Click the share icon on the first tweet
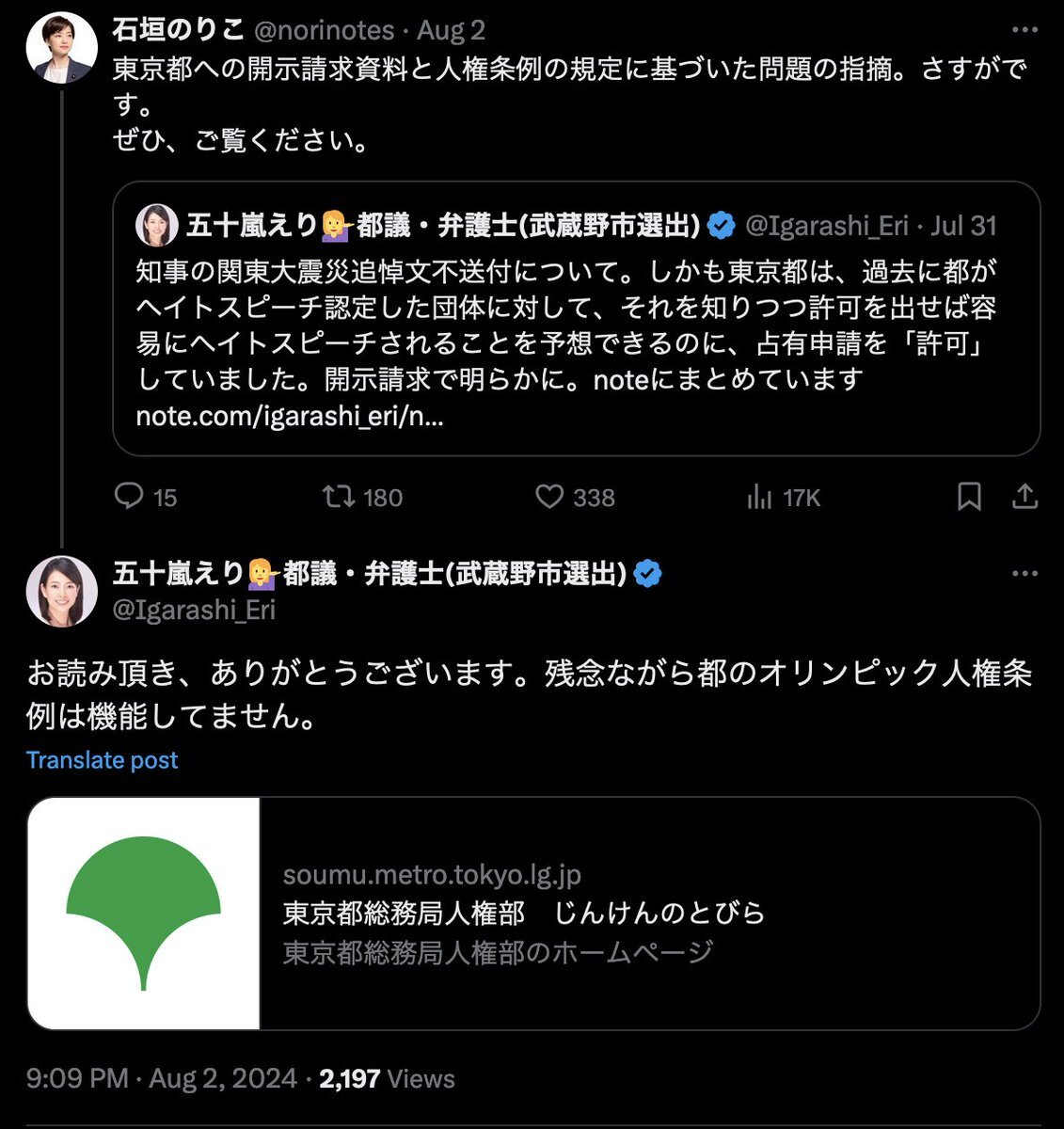 click(x=1024, y=497)
